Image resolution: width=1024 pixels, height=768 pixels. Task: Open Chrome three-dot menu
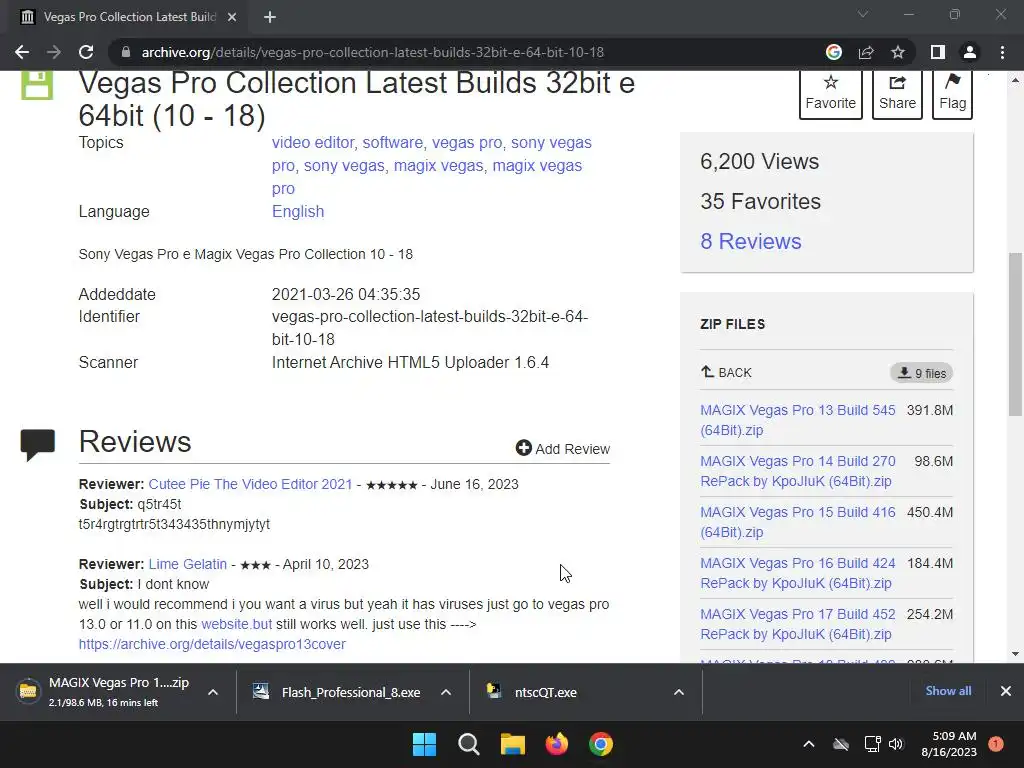[1002, 52]
